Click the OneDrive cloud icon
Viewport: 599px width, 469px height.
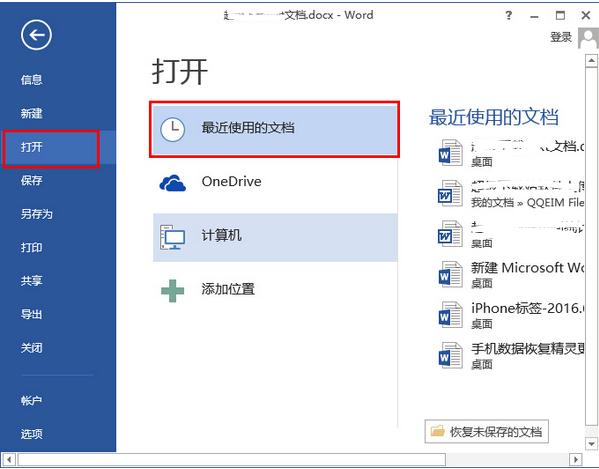[x=173, y=183]
